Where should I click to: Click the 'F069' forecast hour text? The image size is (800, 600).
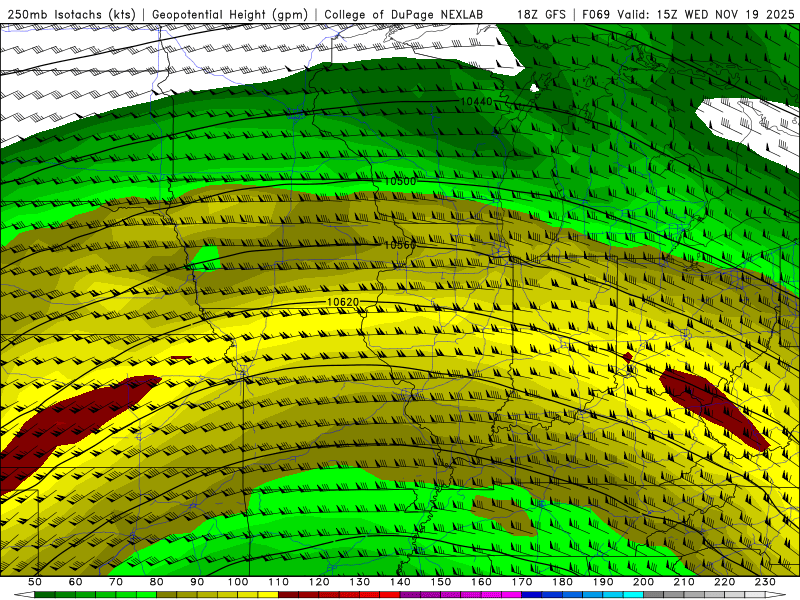(596, 14)
